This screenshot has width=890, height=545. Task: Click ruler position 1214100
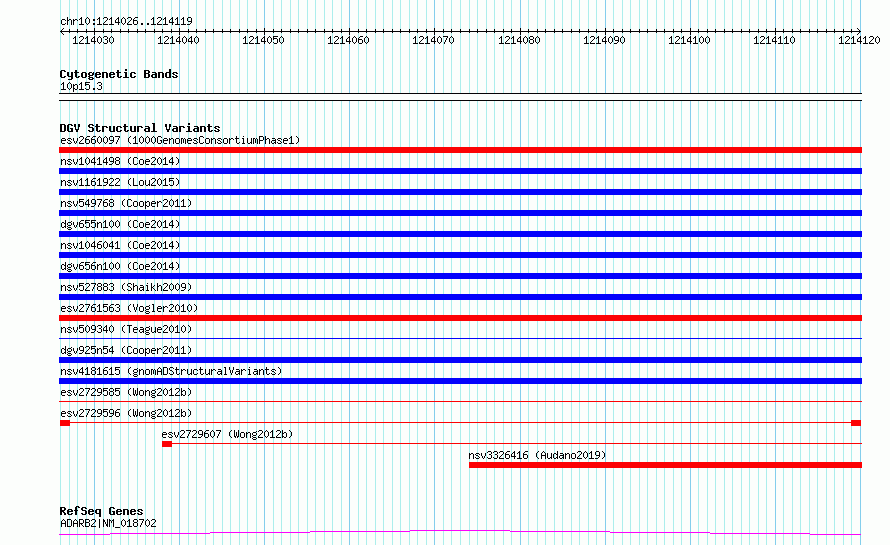pos(690,40)
